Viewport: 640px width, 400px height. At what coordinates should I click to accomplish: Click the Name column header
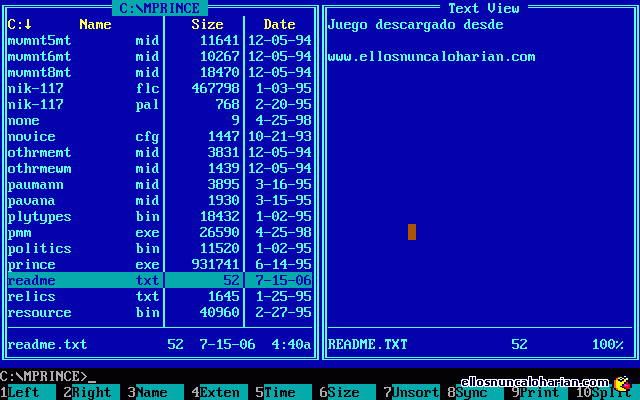point(95,24)
